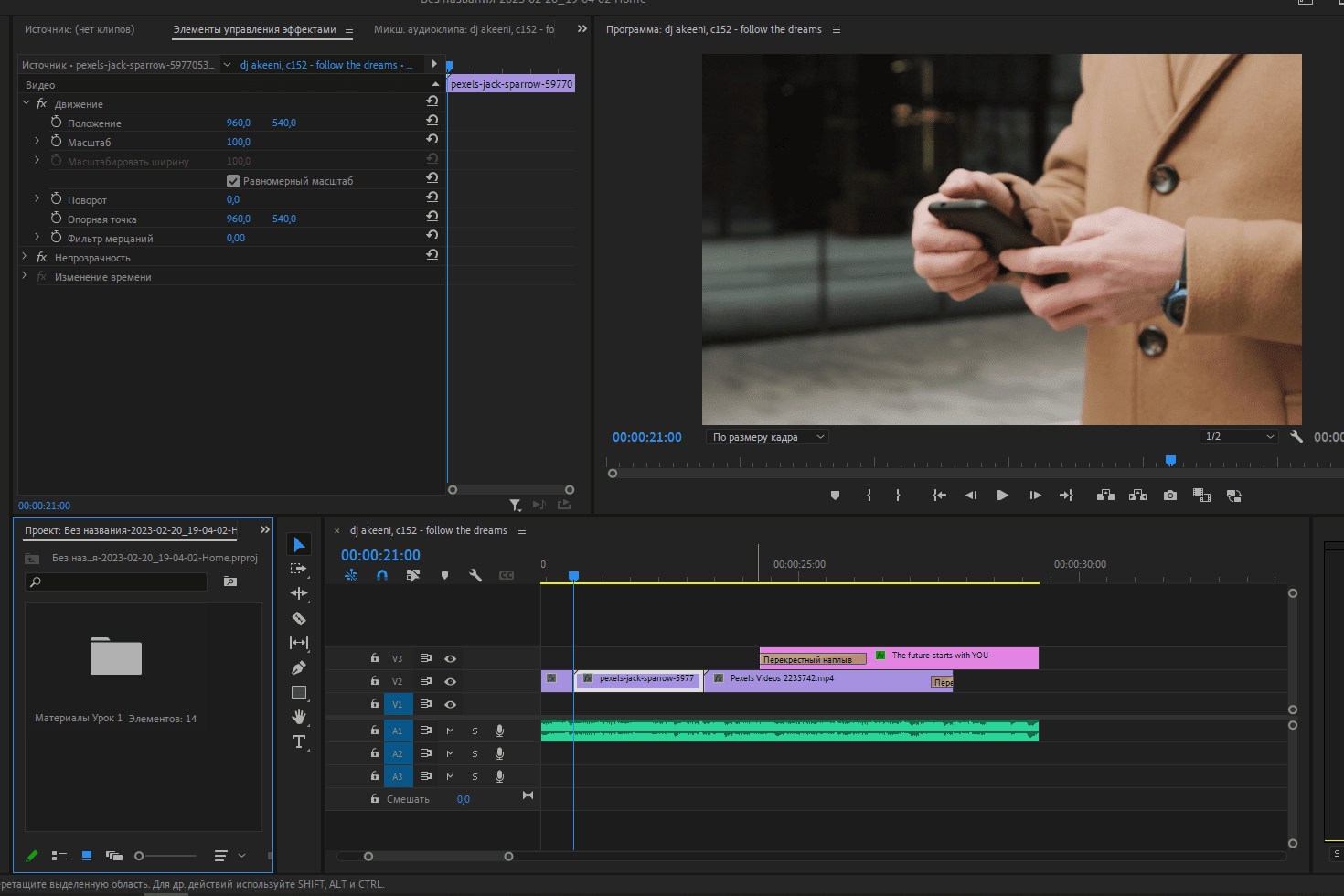This screenshot has height=896, width=1344.
Task: Toggle the timeline Snap magnet icon
Action: click(x=382, y=575)
